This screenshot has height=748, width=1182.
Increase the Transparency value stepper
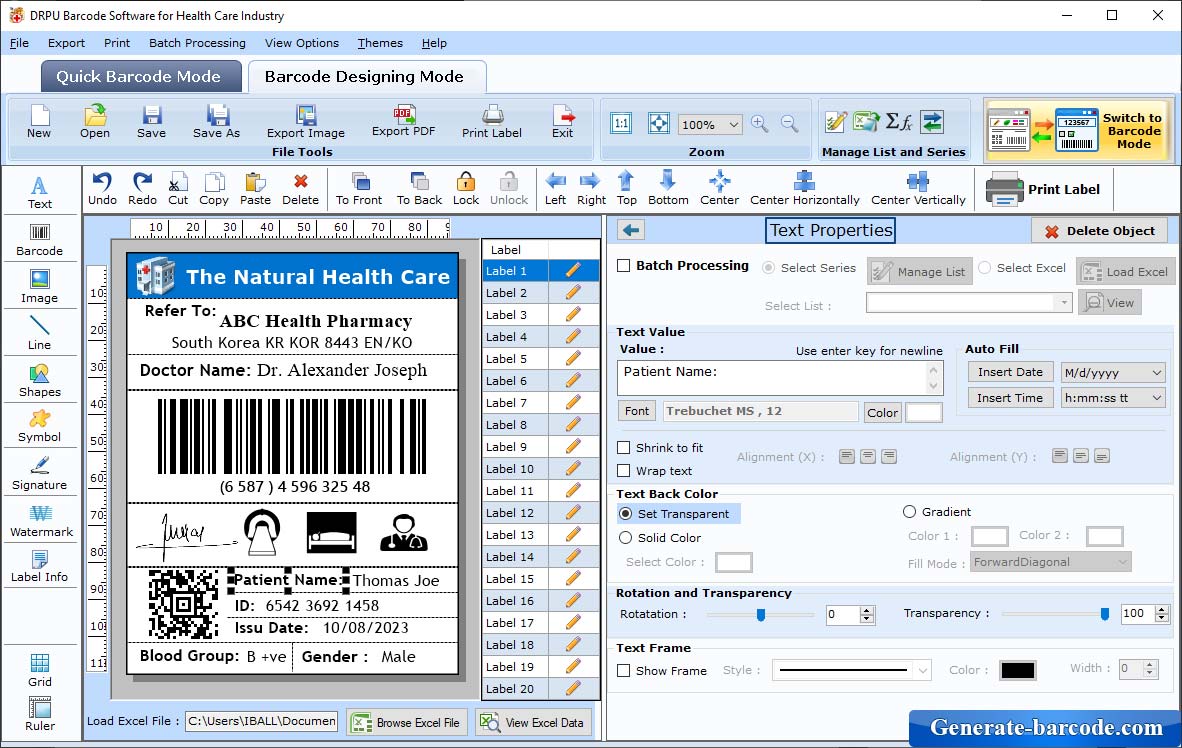point(1162,609)
